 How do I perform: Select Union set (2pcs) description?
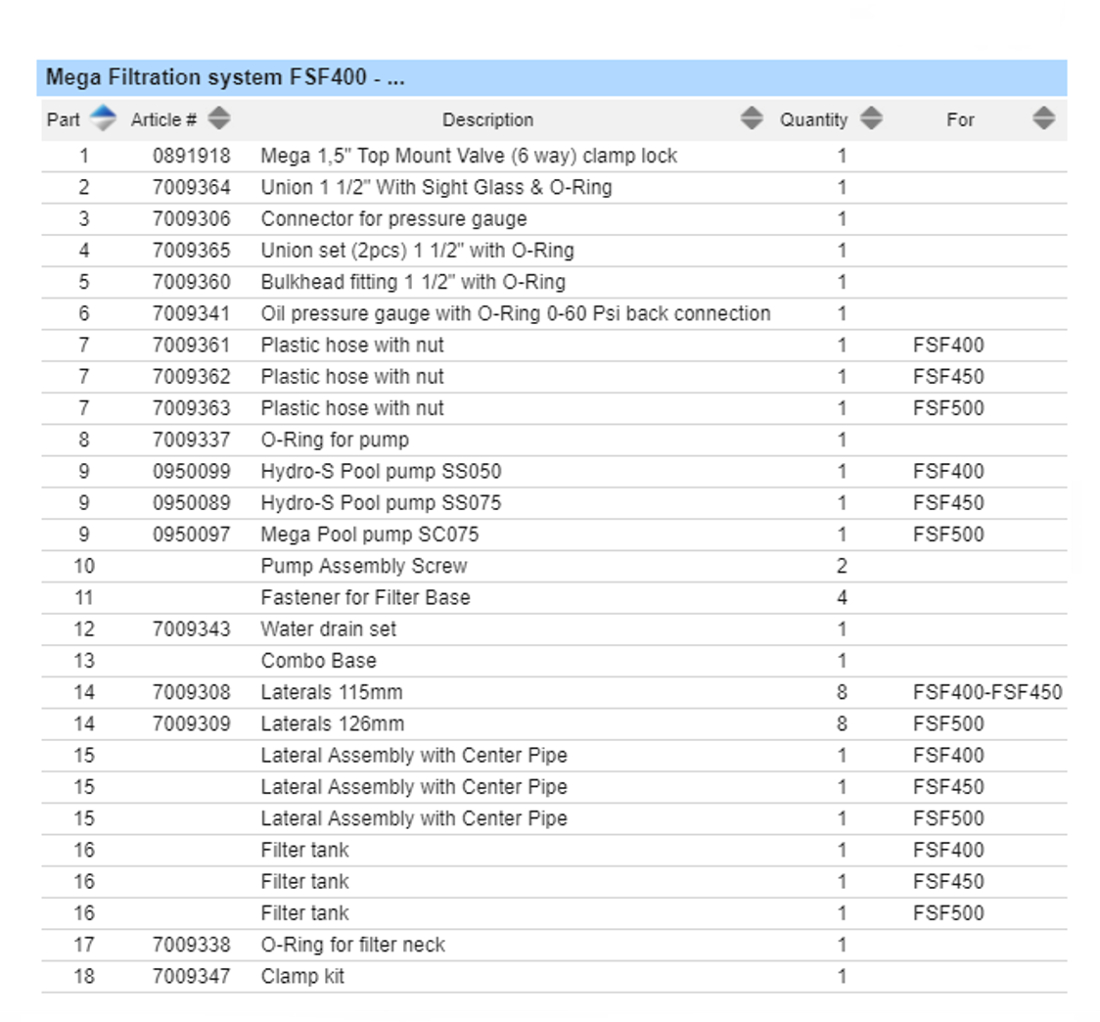pos(417,250)
